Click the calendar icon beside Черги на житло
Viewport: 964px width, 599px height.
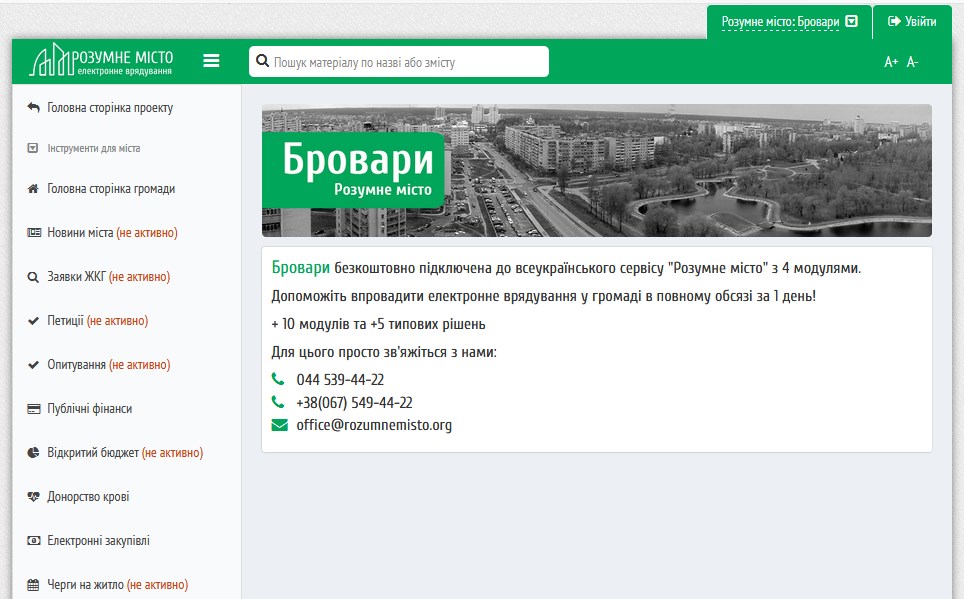pos(33,585)
